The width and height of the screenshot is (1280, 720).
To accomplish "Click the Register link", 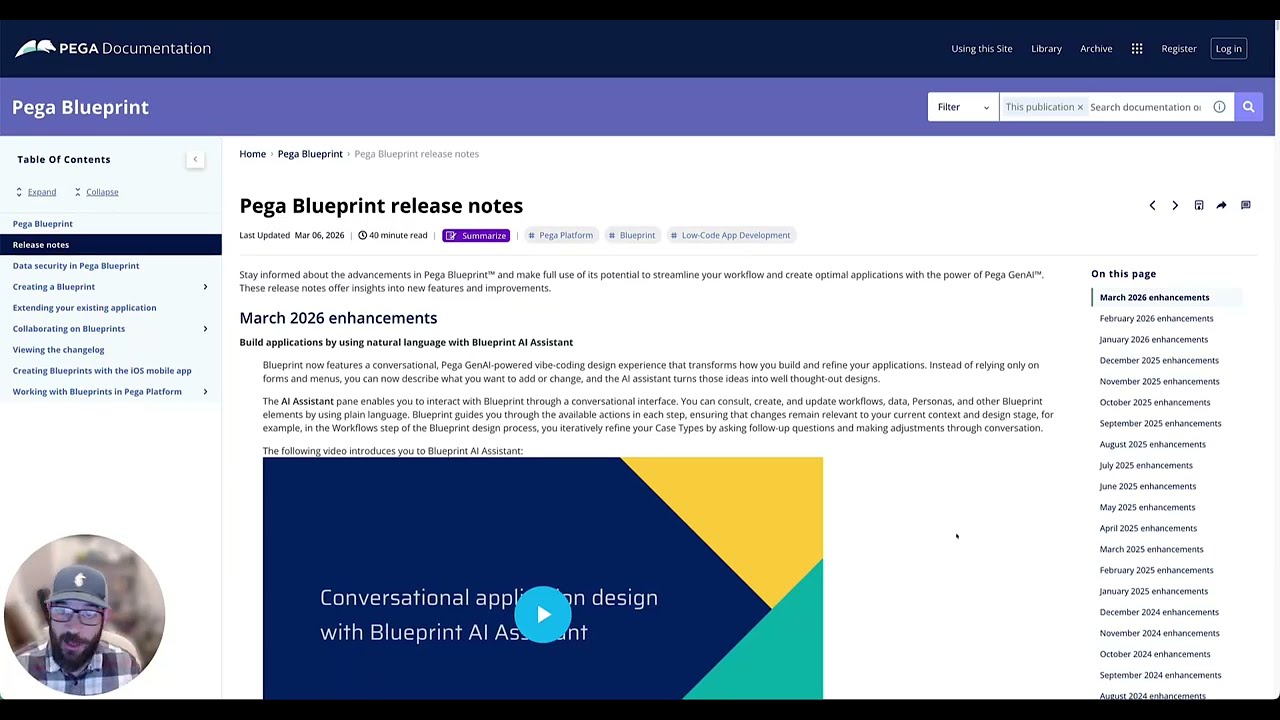I will pyautogui.click(x=1178, y=48).
